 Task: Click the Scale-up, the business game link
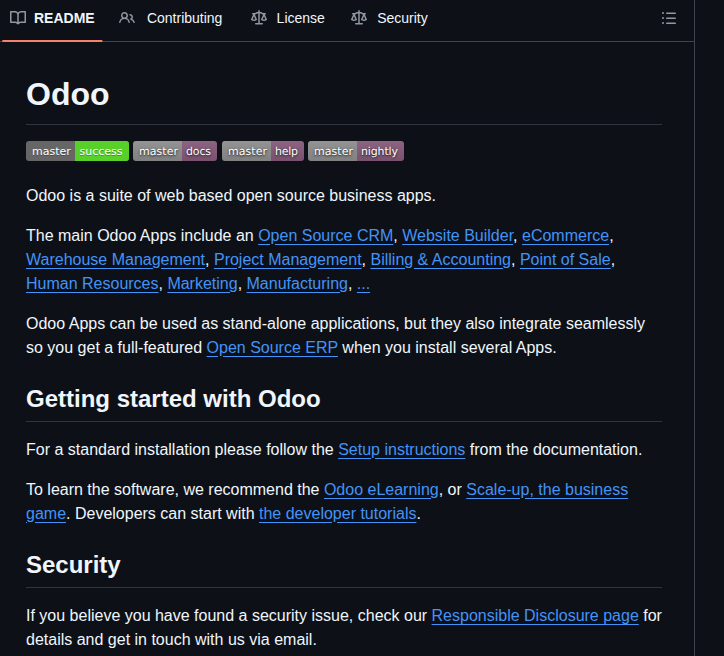point(547,490)
